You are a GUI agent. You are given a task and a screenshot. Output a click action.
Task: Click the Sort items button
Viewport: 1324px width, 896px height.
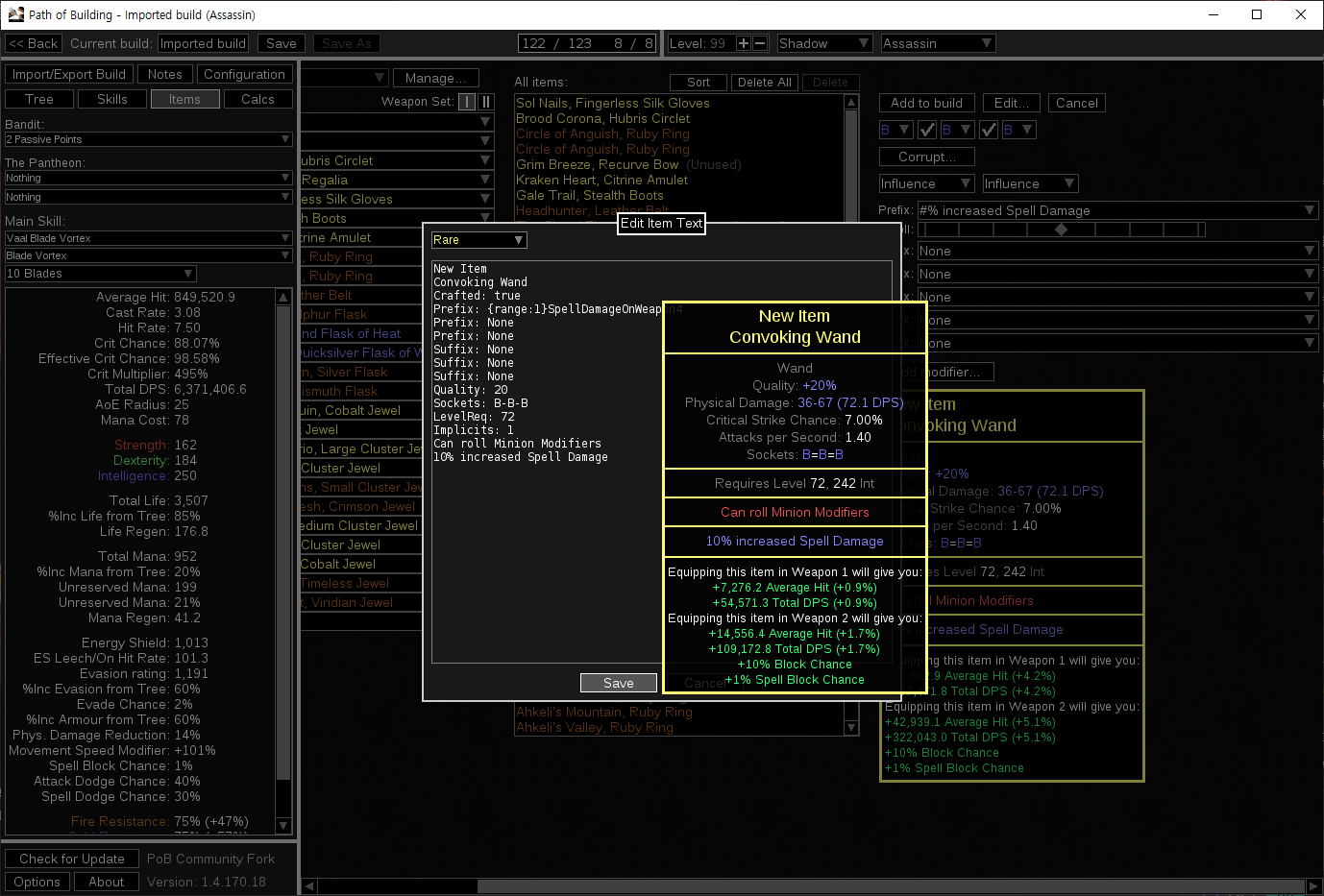tap(699, 83)
